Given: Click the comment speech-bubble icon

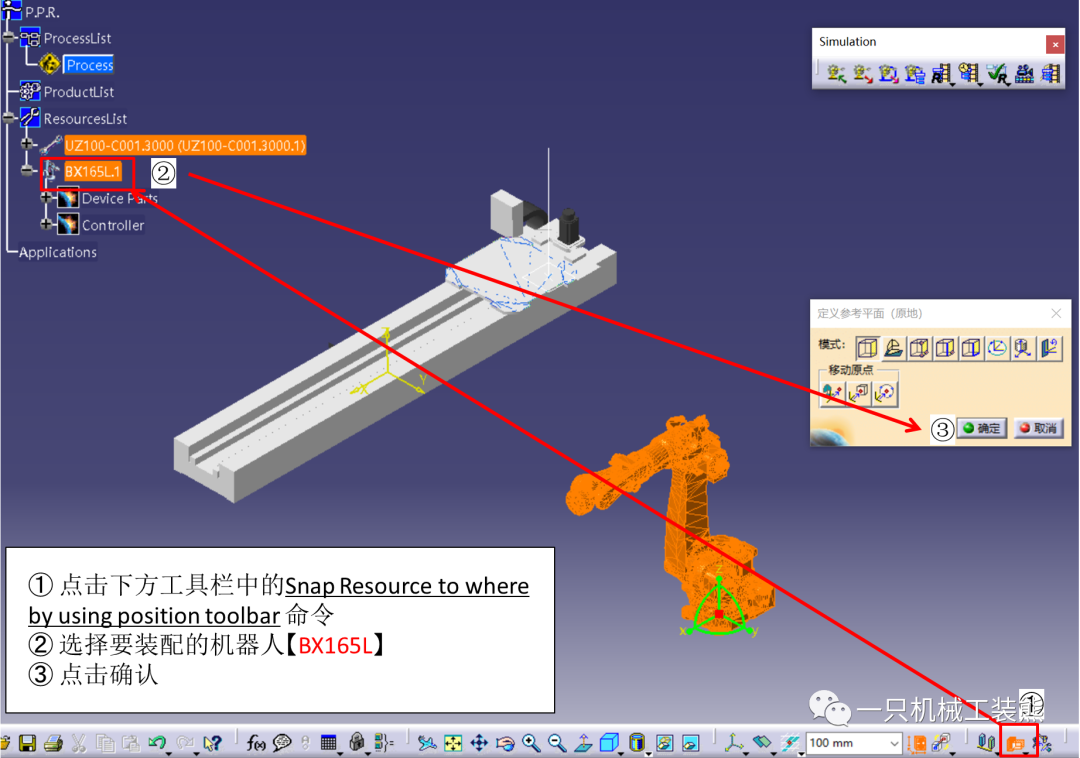Looking at the screenshot, I should coord(282,743).
